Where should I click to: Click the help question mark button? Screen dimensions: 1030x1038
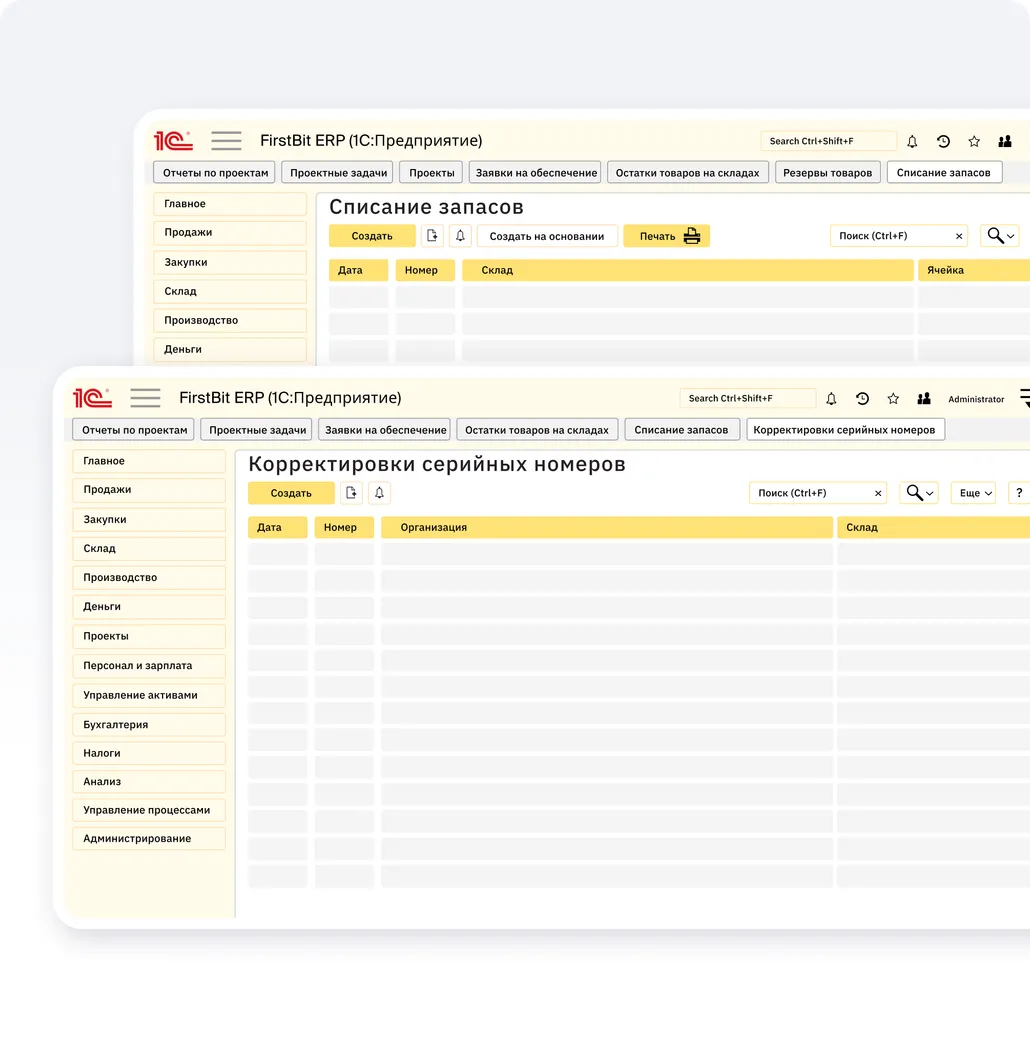coord(1018,493)
